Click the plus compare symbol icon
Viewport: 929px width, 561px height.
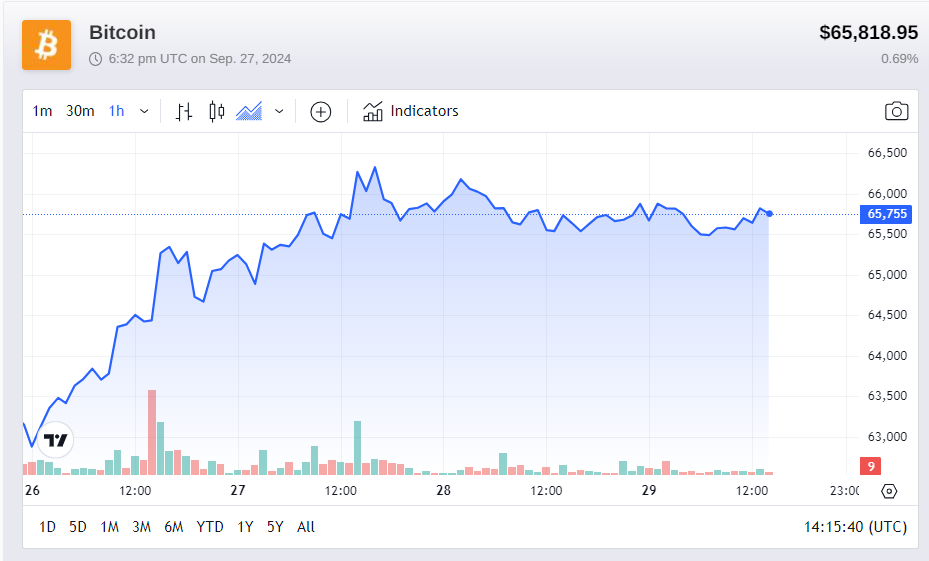(x=320, y=111)
